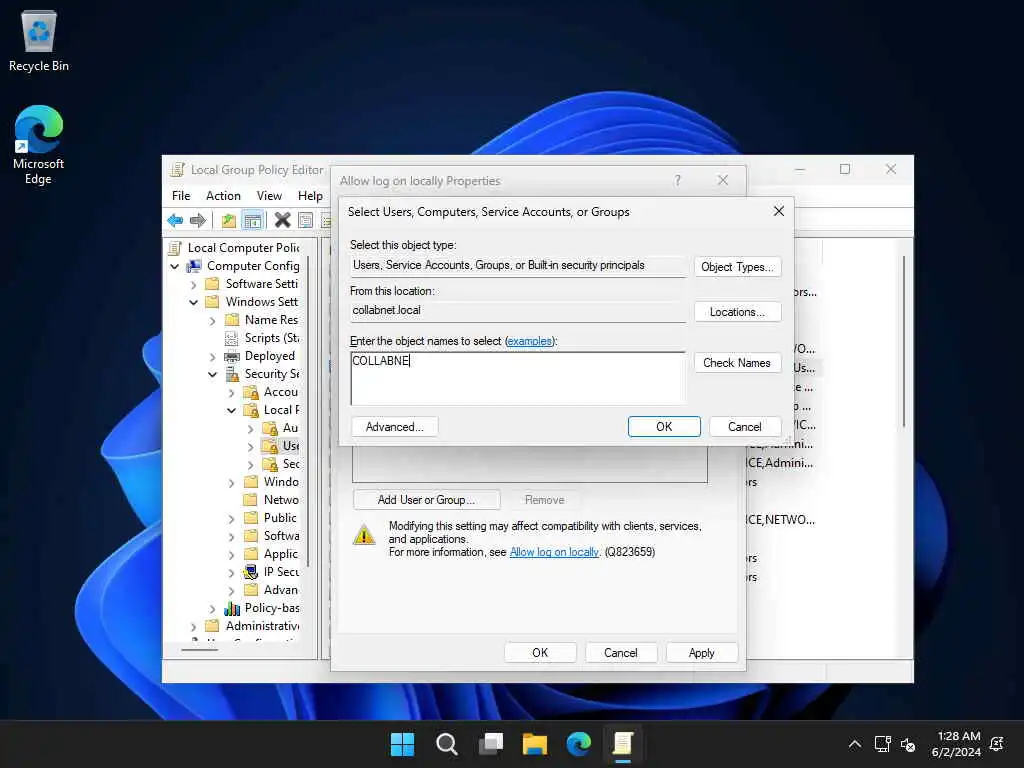Click OK in Select Users dialog
Viewport: 1024px width, 768px height.
tap(664, 426)
